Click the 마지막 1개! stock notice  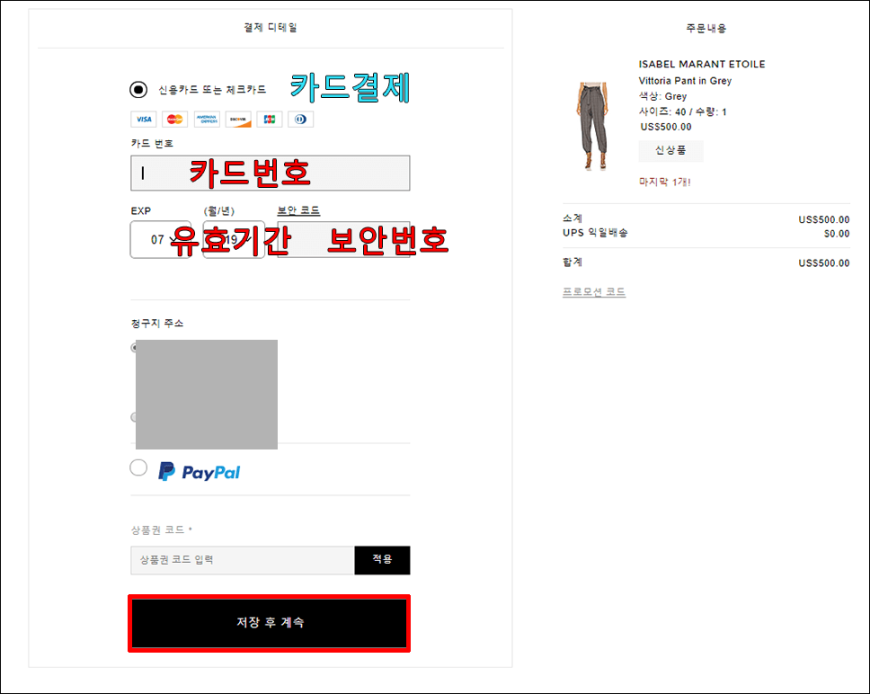pyautogui.click(x=665, y=182)
